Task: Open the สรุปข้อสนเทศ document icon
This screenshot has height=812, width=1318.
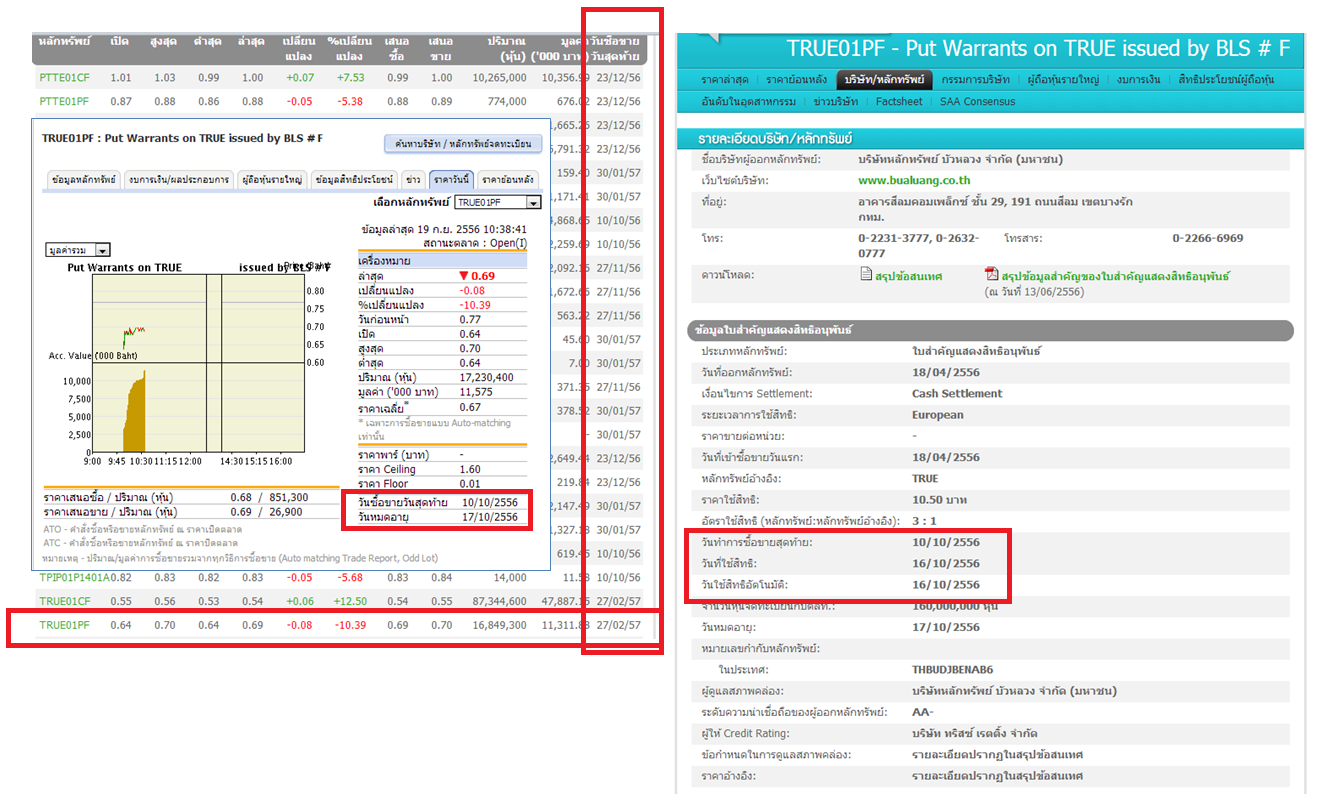Action: point(867,275)
